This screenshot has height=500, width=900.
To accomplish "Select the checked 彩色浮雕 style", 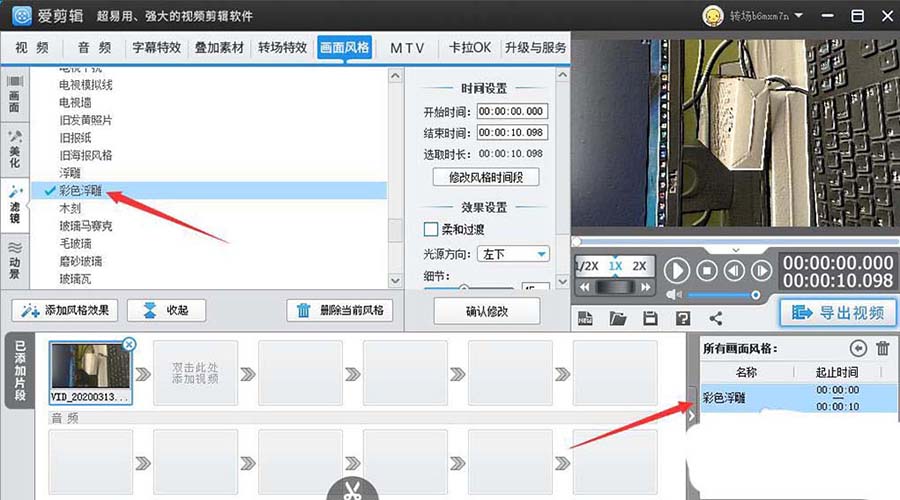I will point(210,191).
